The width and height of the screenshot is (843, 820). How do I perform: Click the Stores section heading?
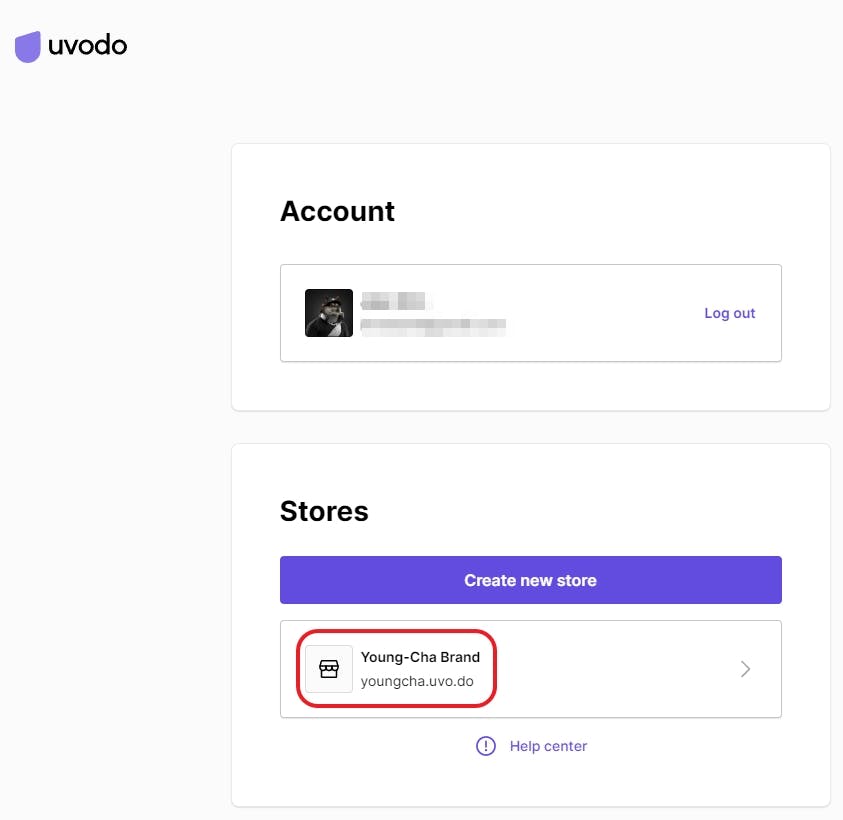(x=324, y=511)
